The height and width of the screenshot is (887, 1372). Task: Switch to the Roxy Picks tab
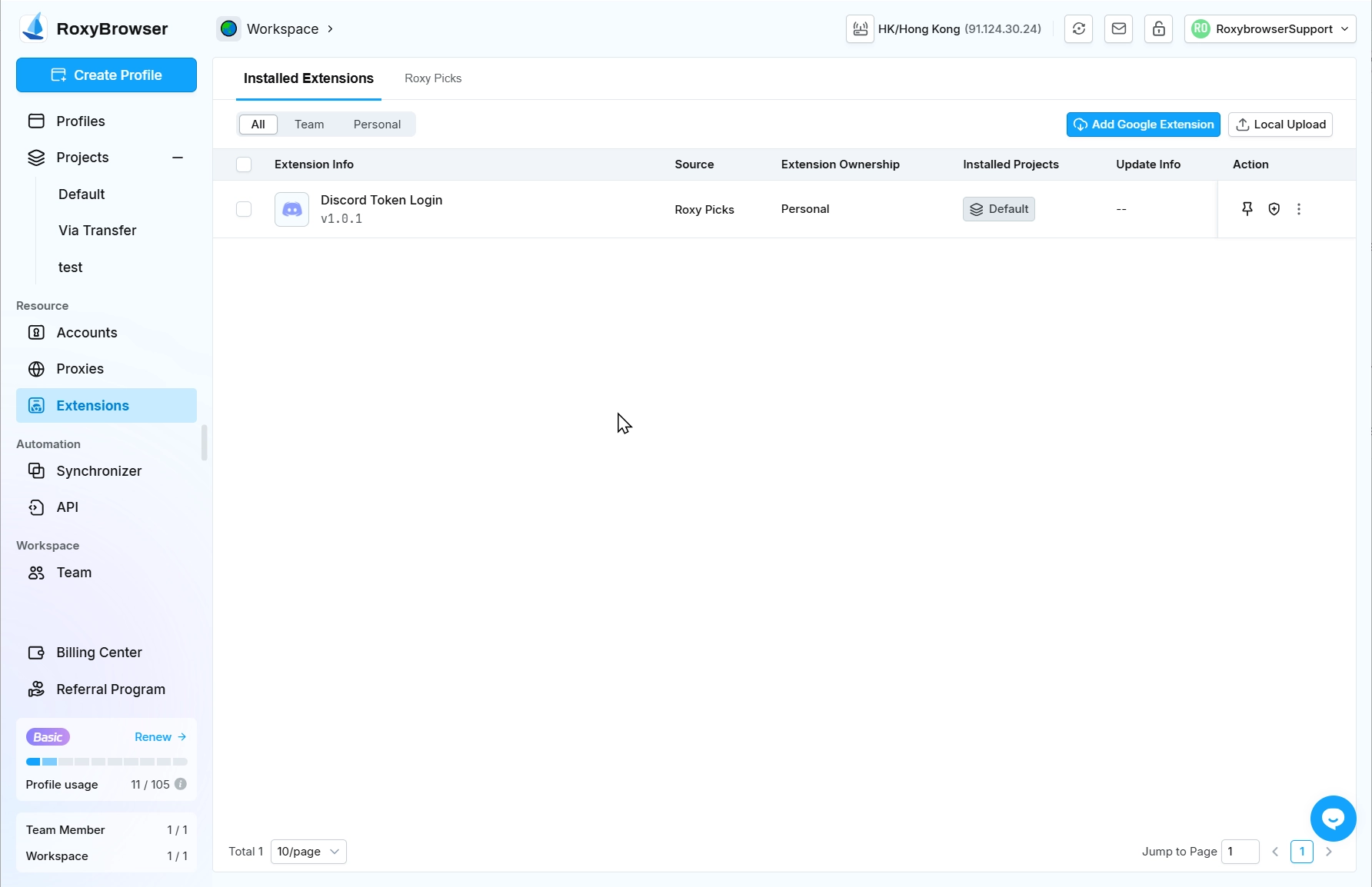click(x=433, y=78)
